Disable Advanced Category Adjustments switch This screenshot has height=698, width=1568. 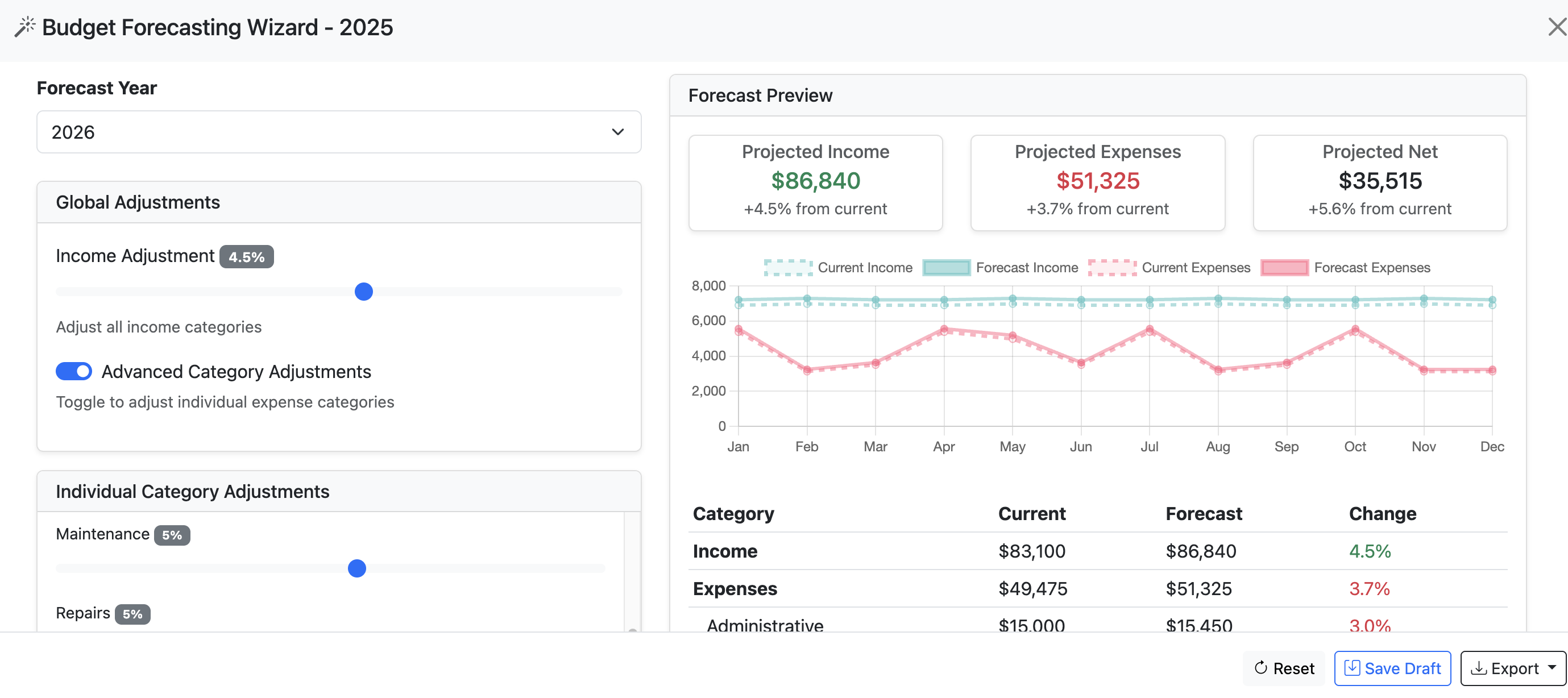tap(74, 371)
